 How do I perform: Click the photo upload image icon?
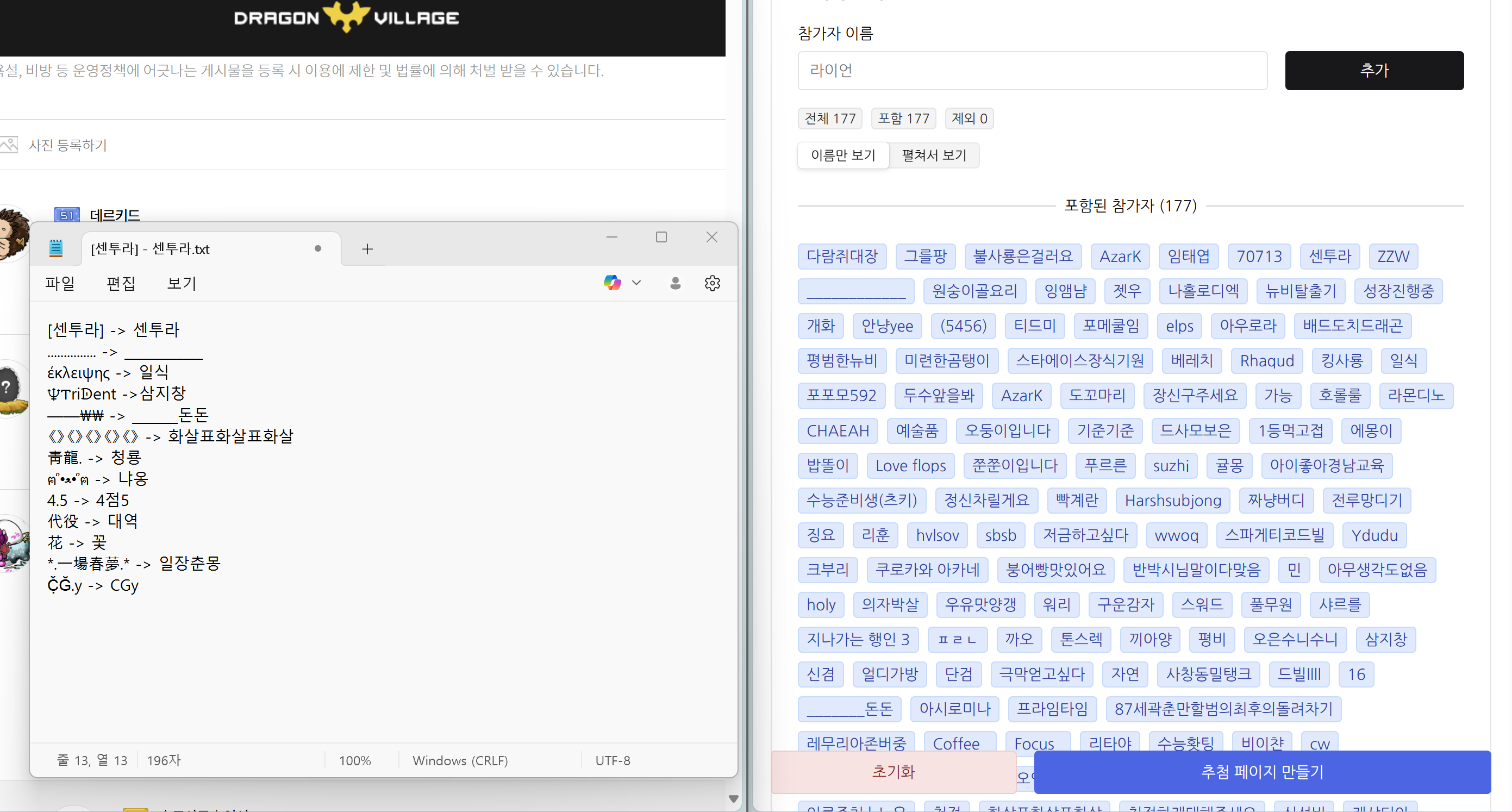(9, 145)
